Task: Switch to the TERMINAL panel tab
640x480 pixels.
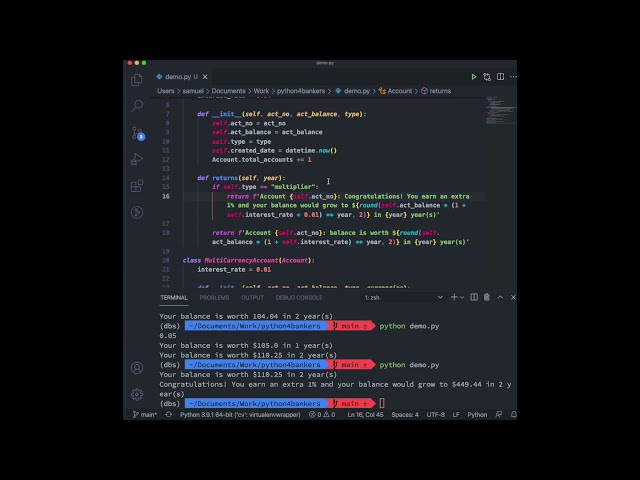Action: (x=174, y=298)
